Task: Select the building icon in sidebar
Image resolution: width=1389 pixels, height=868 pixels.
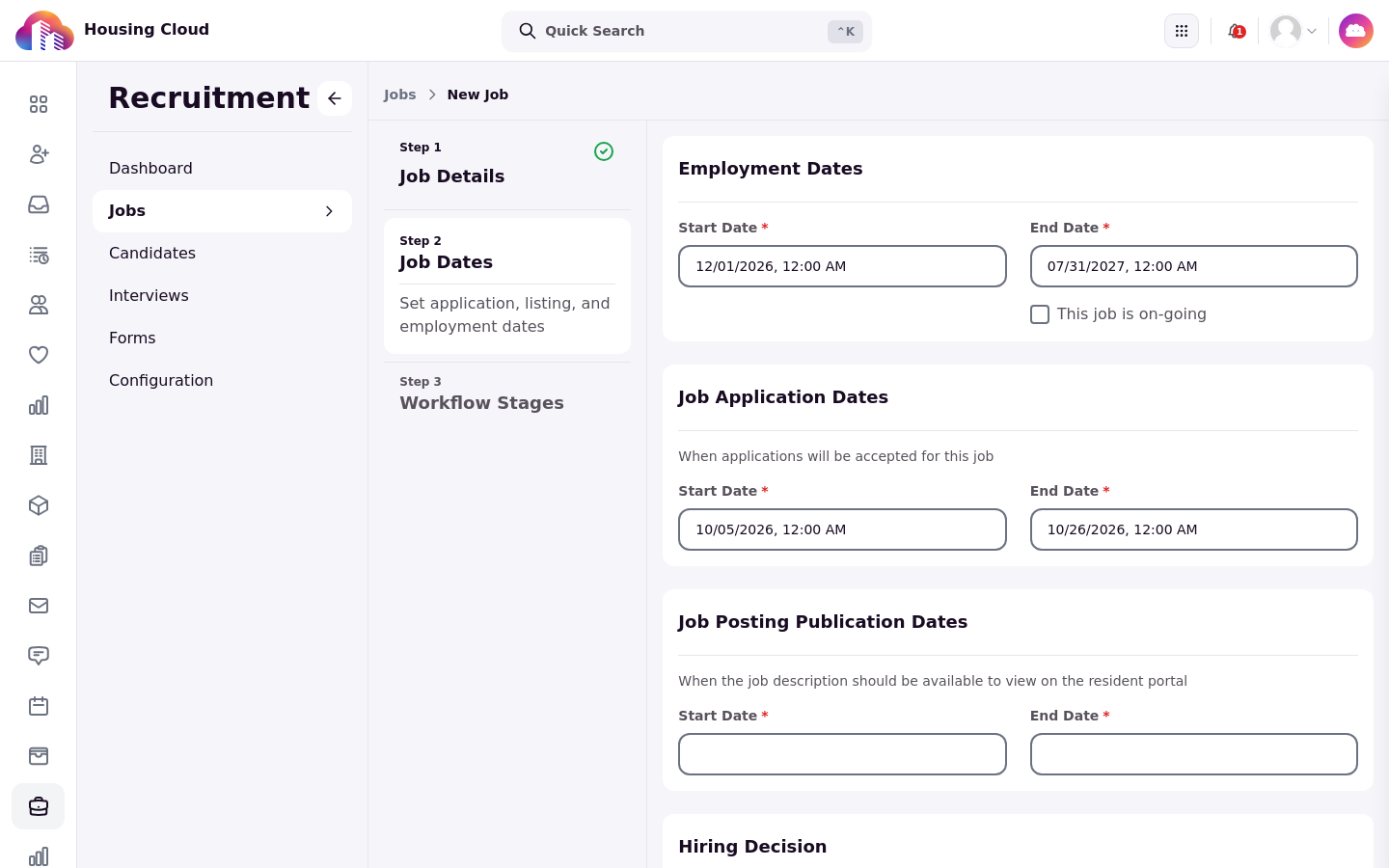Action: (x=39, y=455)
